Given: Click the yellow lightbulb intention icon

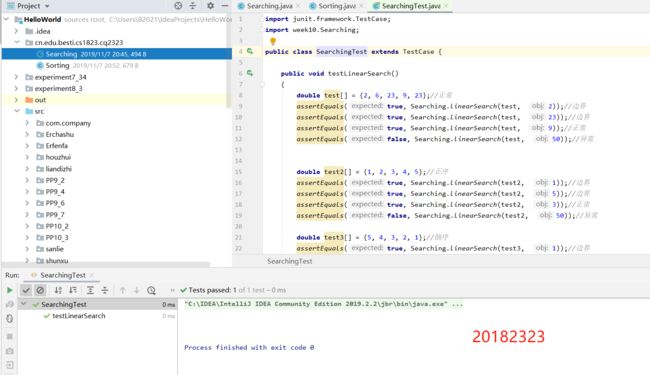Looking at the screenshot, I should (273, 41).
